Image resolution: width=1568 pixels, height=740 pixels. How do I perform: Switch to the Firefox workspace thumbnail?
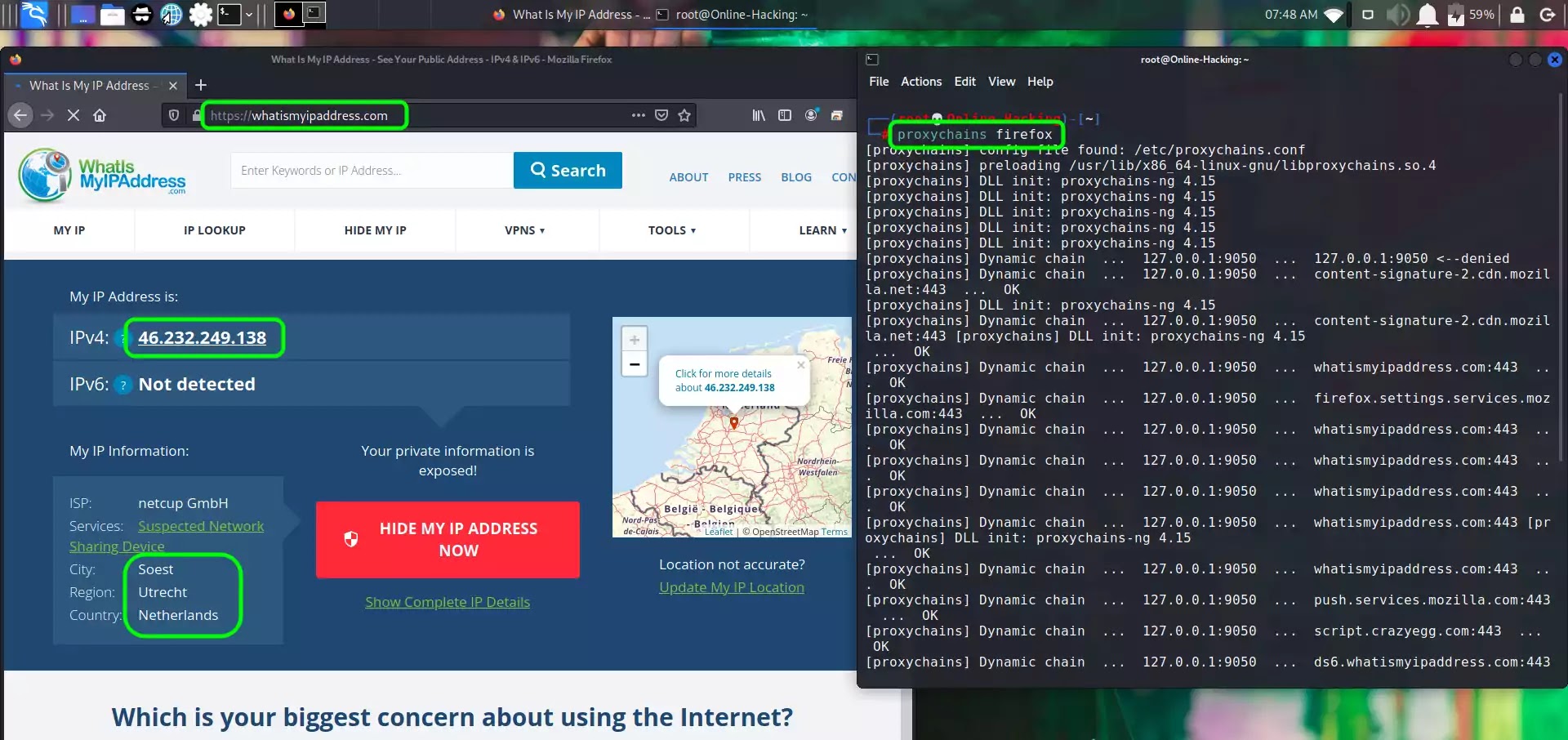[288, 14]
